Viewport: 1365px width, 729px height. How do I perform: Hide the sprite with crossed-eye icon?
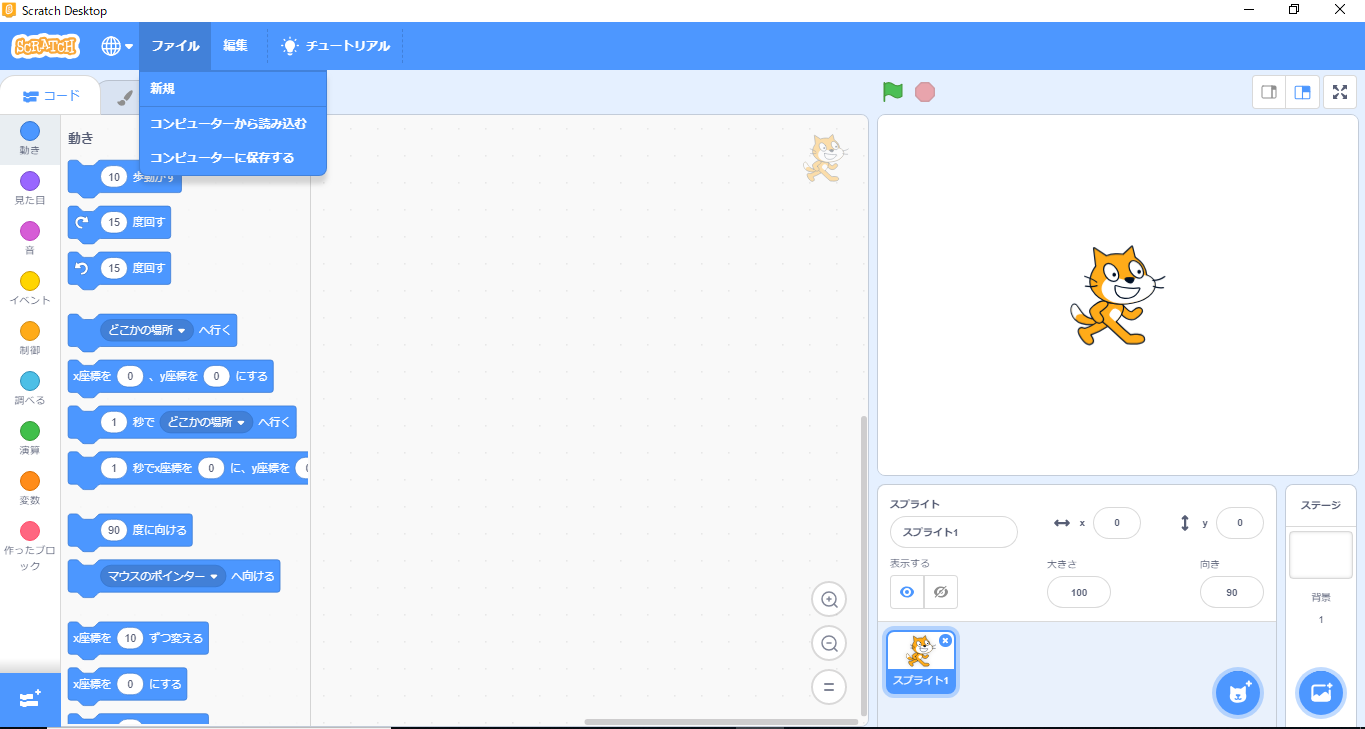click(940, 592)
